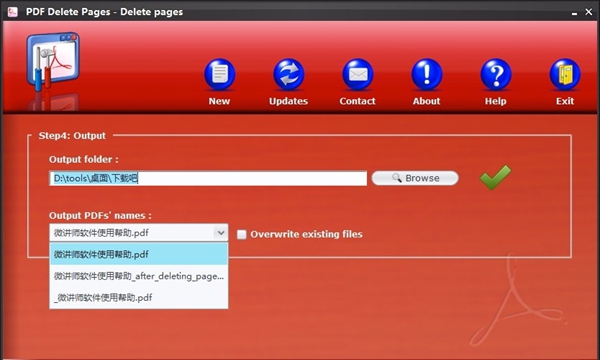The image size is (600, 360).
Task: Select the first 微讲师软件使用帮助.pdf list option
Action: click(x=139, y=254)
